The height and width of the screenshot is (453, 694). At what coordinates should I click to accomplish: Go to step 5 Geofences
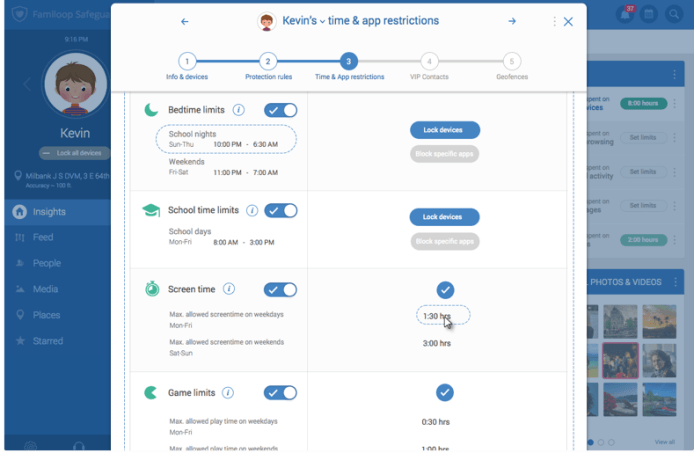[512, 62]
